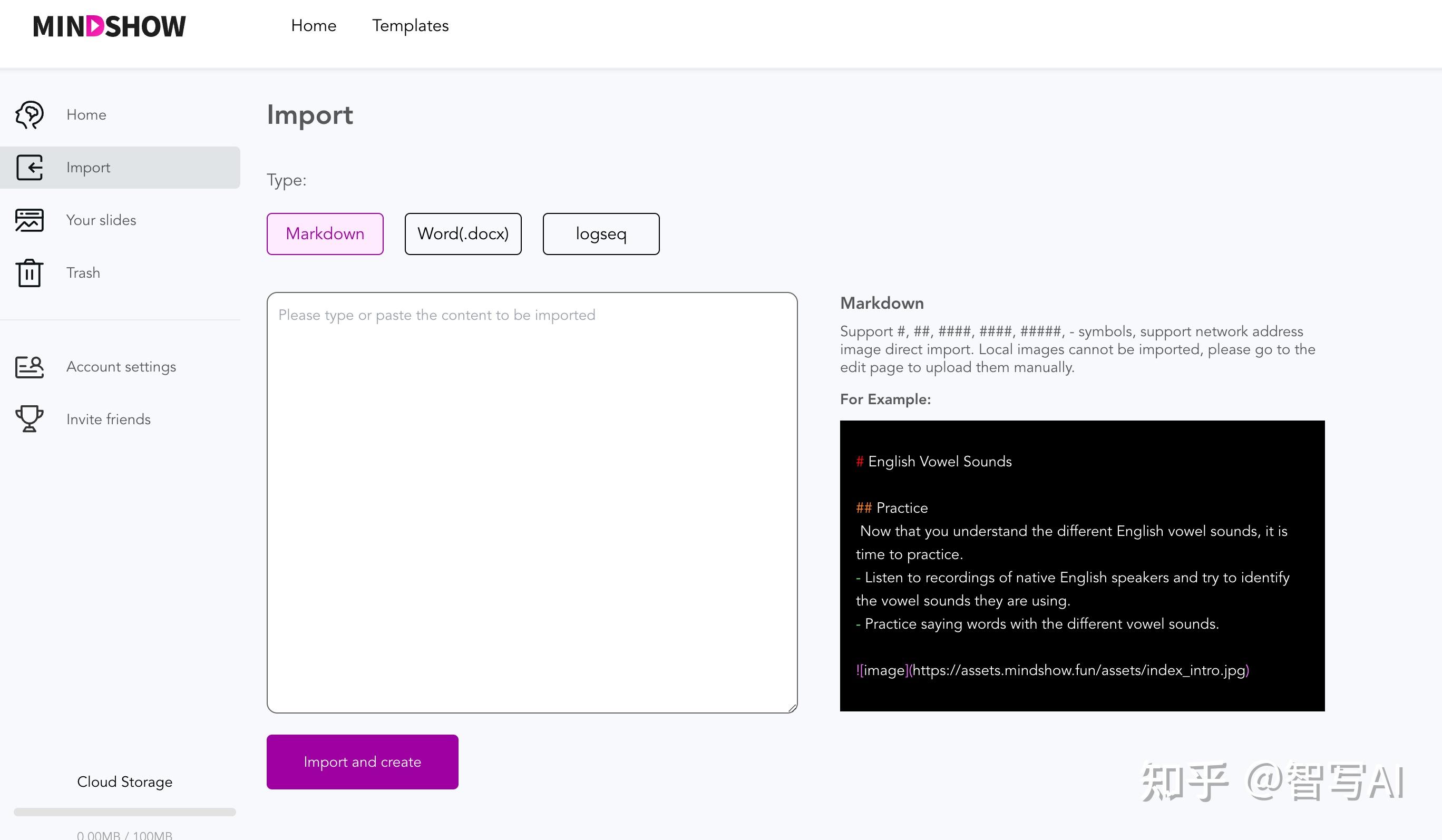Image resolution: width=1442 pixels, height=840 pixels.
Task: Click the '## Practice' example line
Action: pos(892,507)
